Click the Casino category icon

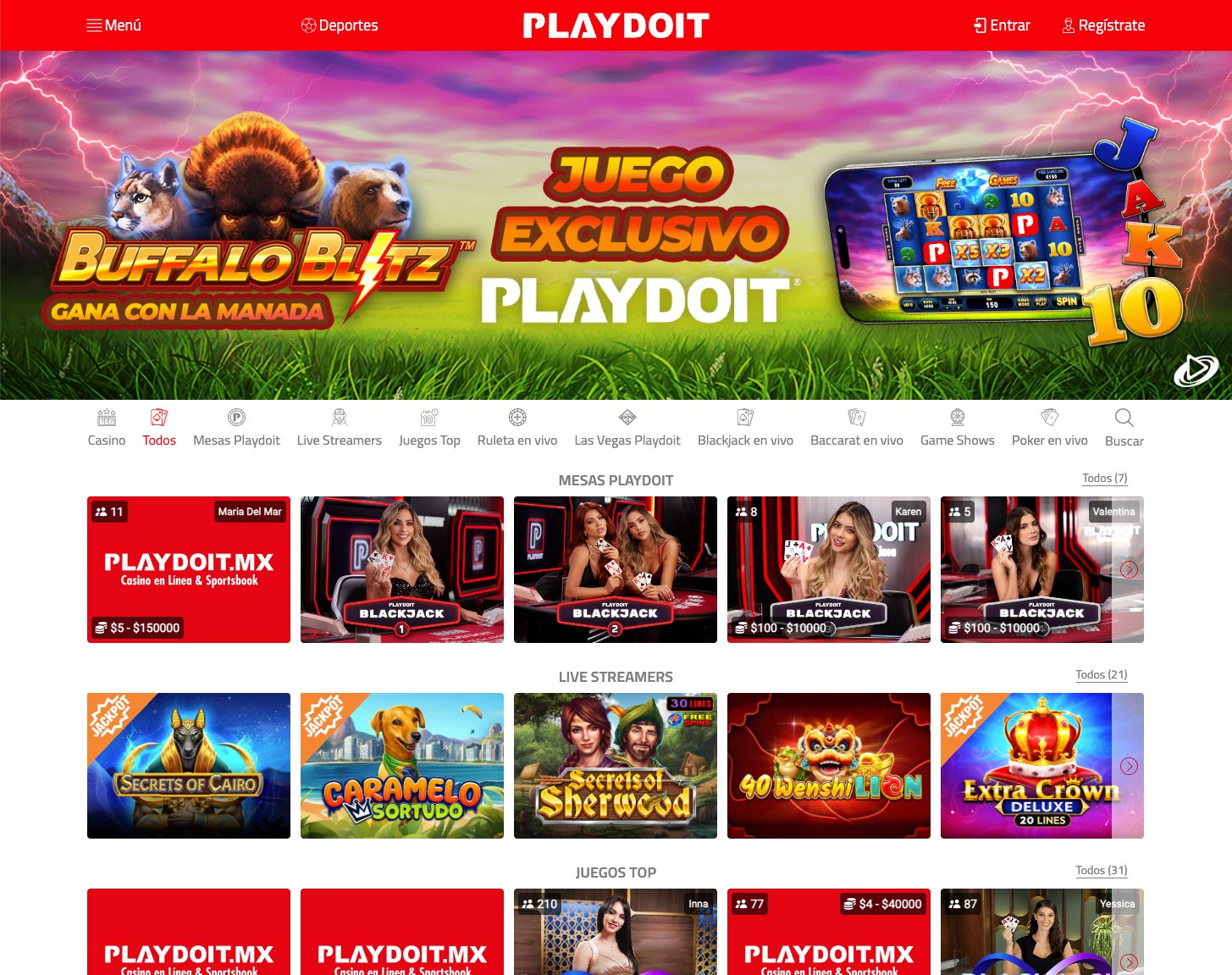tap(107, 417)
